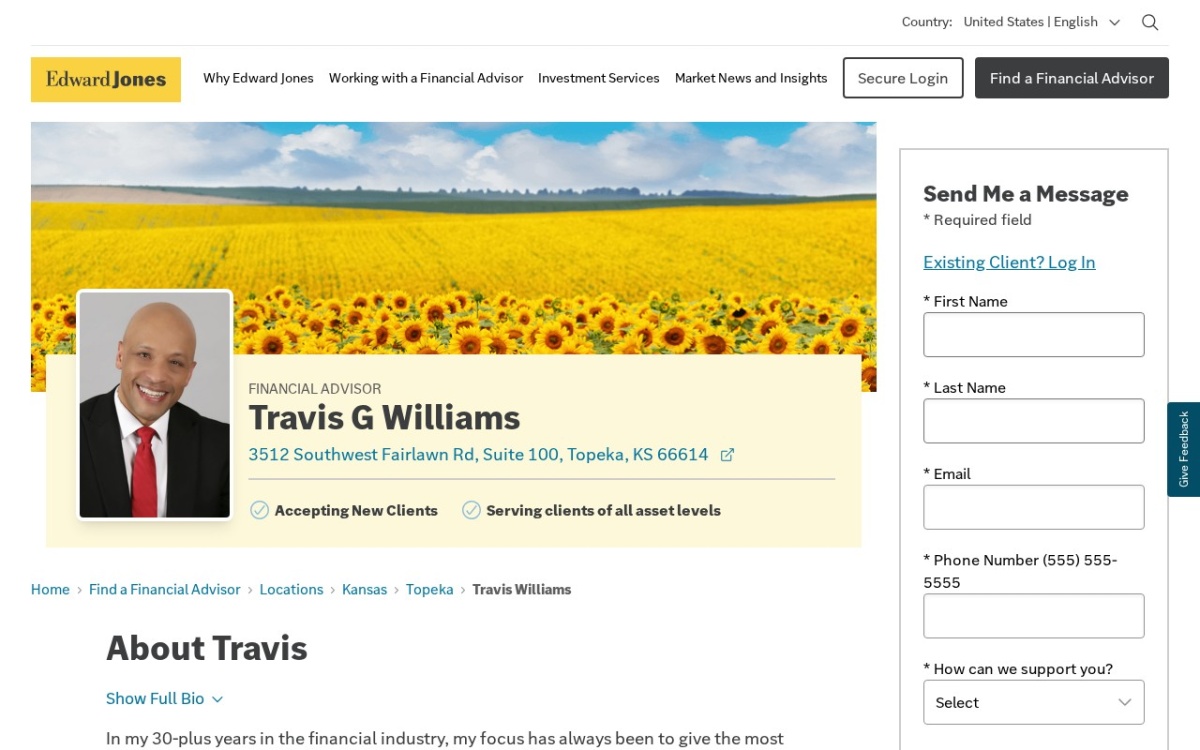
Task: Click Find a Financial Advisor button
Action: [1072, 78]
